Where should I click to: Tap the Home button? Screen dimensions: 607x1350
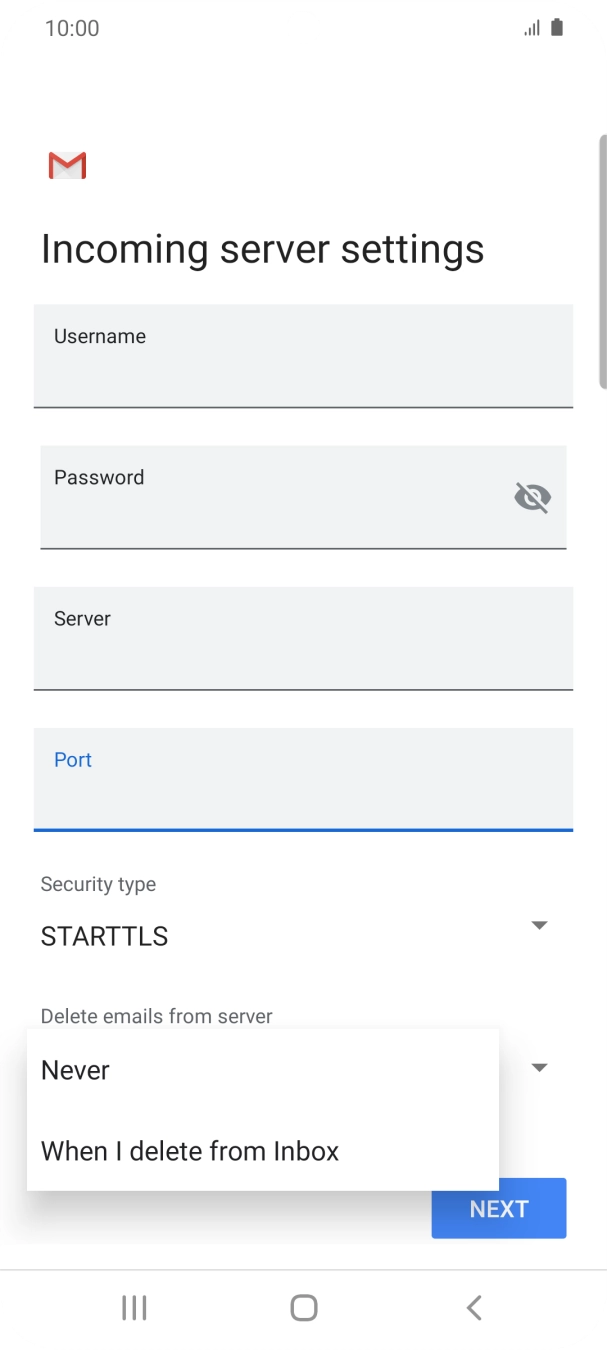(x=303, y=1307)
